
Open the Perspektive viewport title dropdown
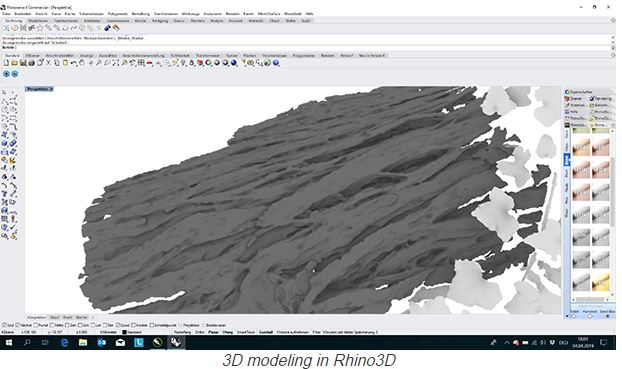(39, 89)
